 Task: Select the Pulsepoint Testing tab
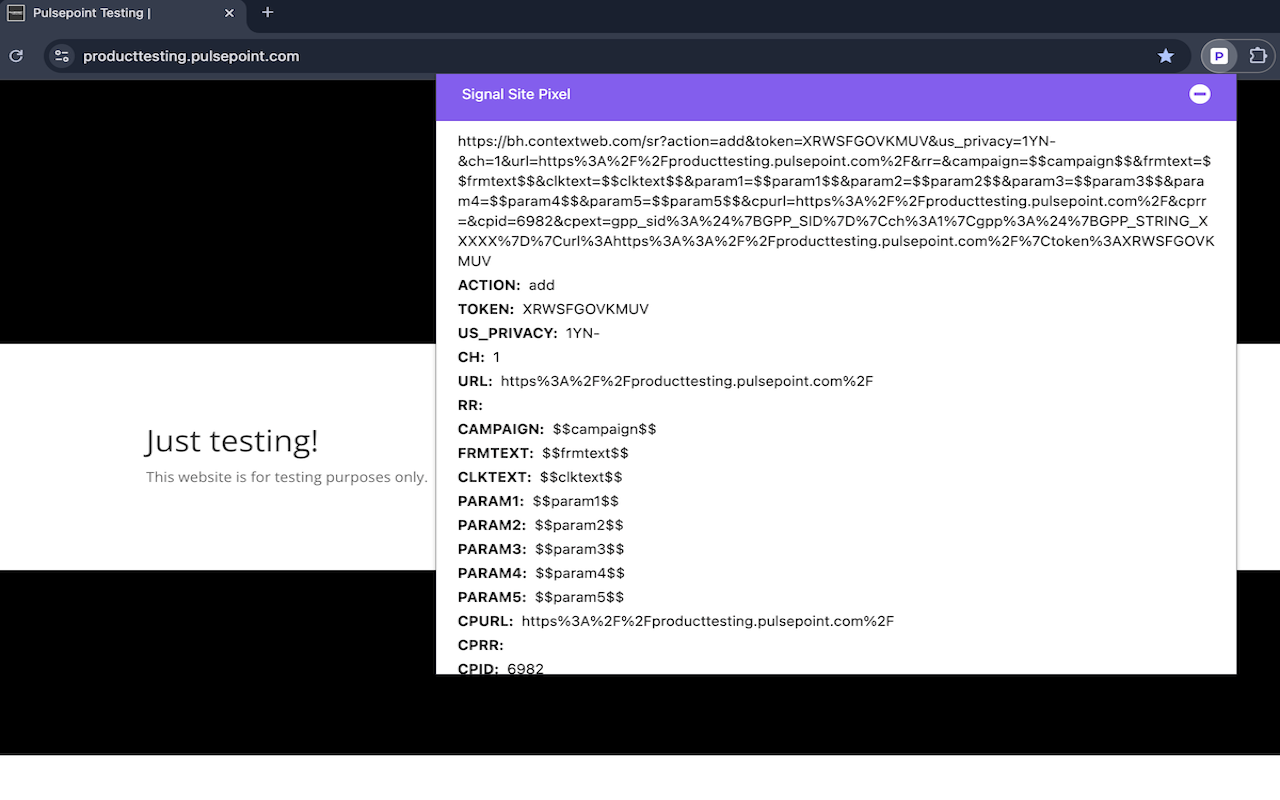point(123,14)
